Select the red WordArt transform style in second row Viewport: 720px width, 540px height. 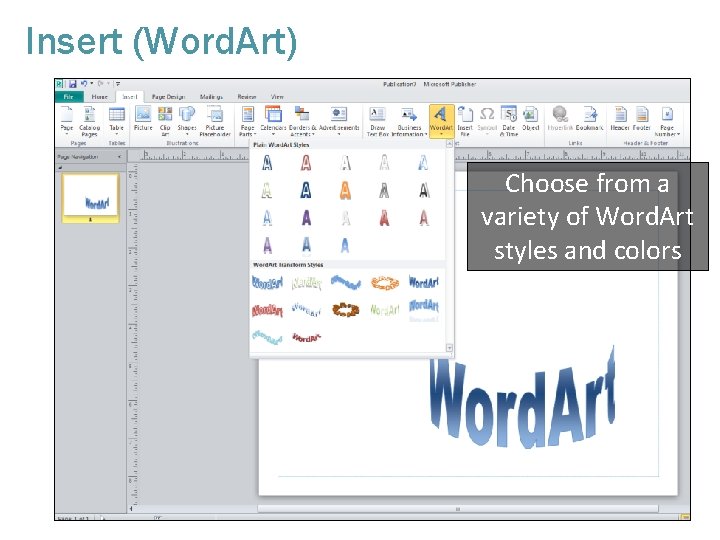[x=267, y=310]
